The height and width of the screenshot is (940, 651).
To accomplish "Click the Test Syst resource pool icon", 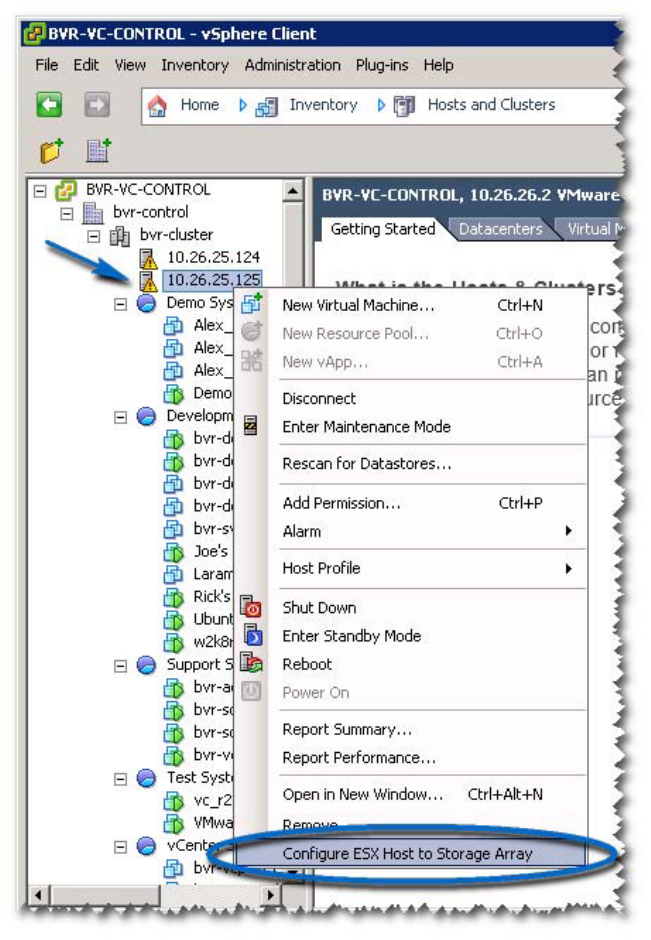I will pyautogui.click(x=146, y=778).
